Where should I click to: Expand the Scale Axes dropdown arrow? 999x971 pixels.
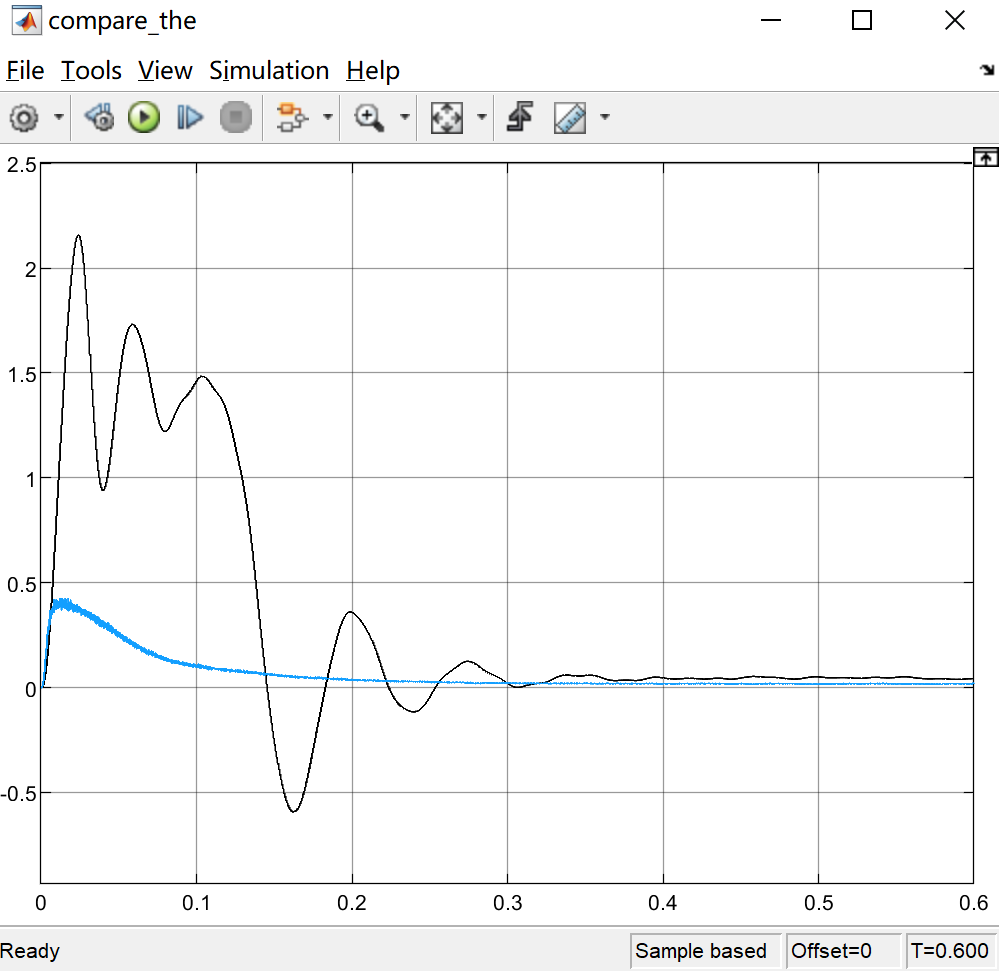[x=482, y=118]
